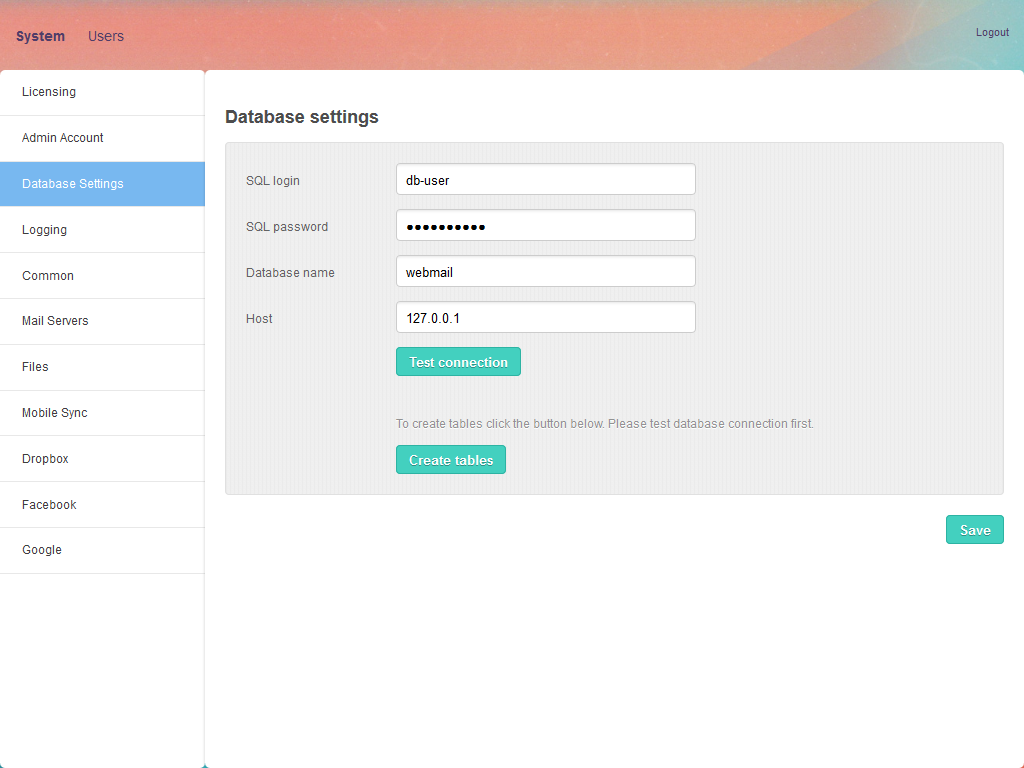Switch to the Files settings

pyautogui.click(x=36, y=367)
